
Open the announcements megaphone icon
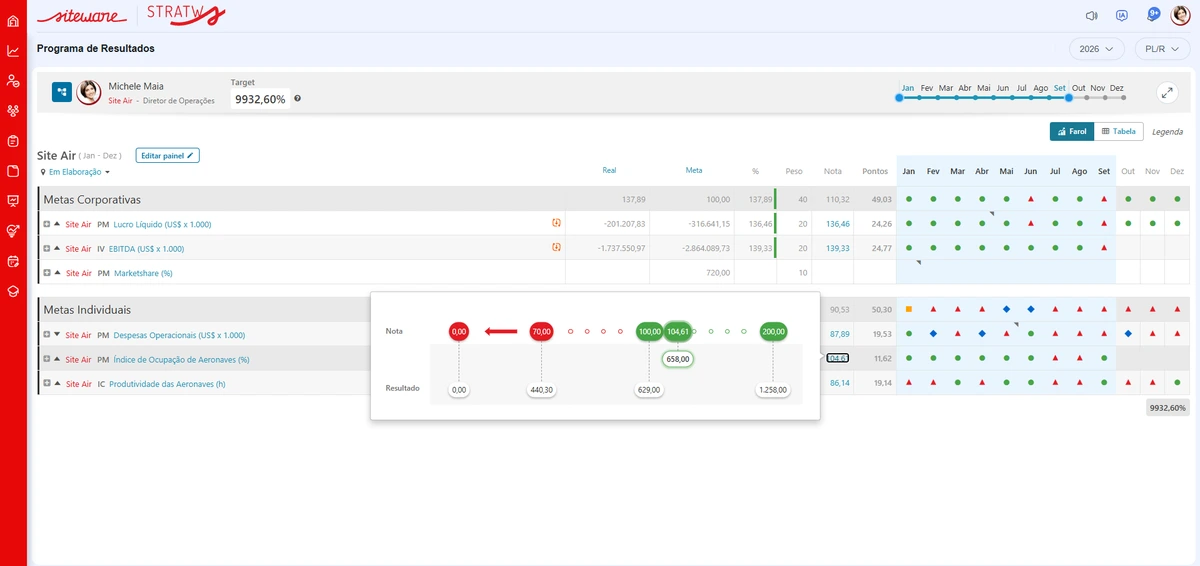tap(1092, 15)
